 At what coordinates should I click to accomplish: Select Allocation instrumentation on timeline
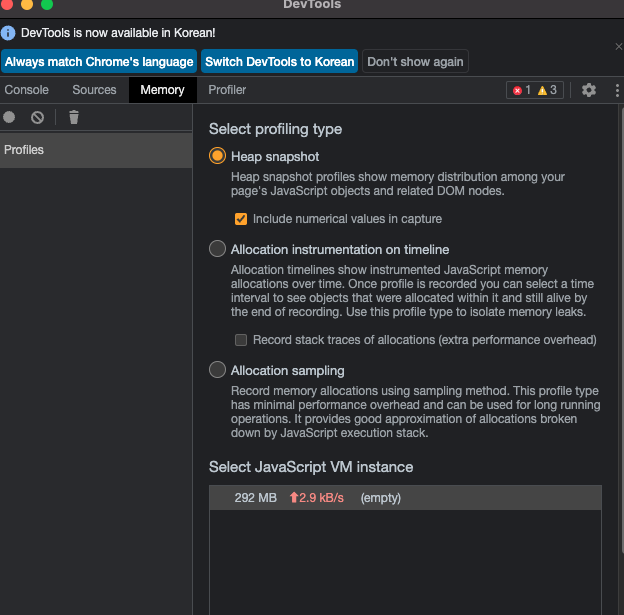click(217, 249)
